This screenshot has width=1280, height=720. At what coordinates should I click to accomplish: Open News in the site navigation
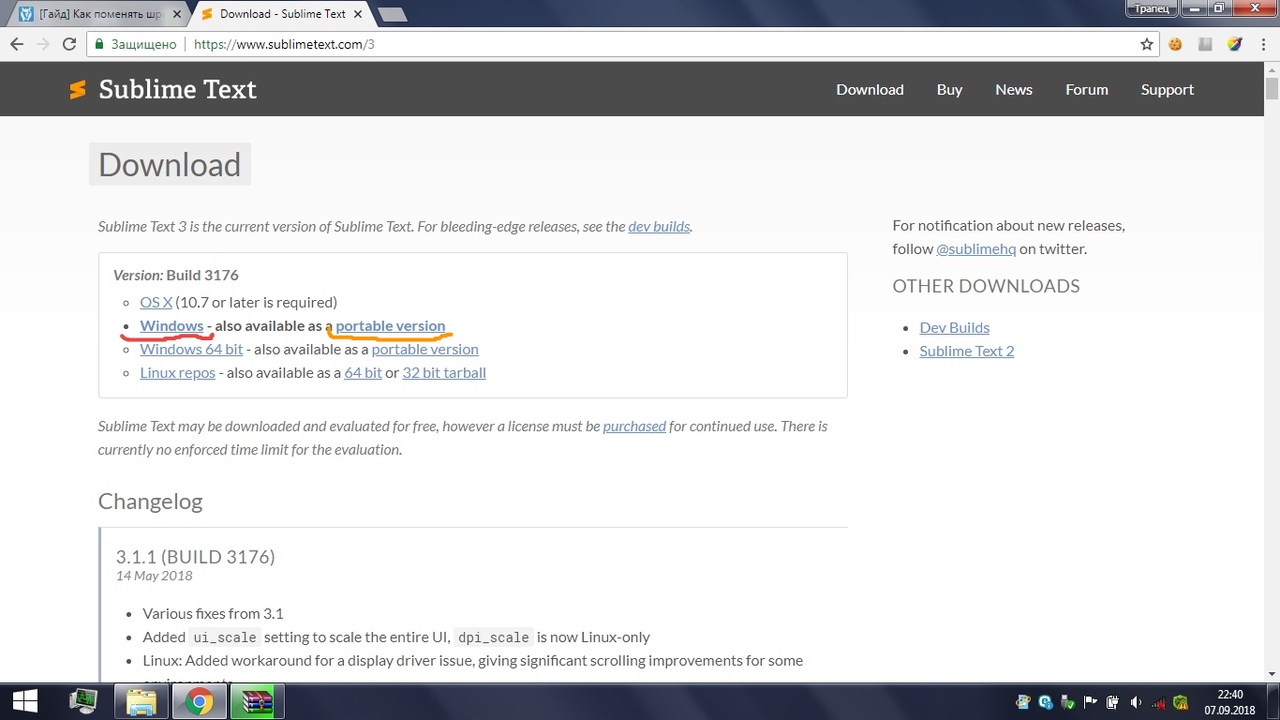1013,89
